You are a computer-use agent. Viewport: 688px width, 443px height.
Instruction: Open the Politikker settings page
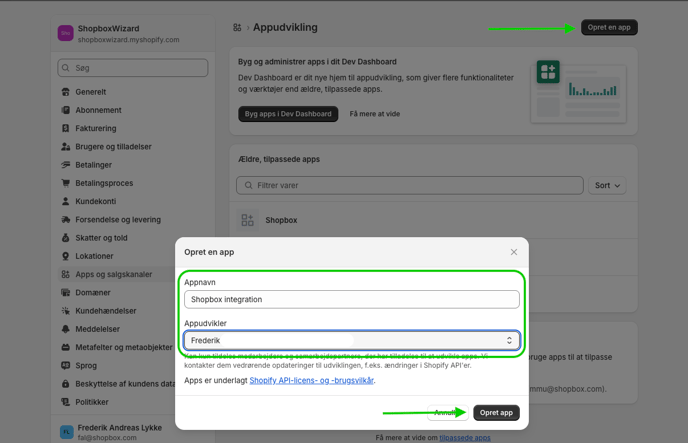pos(92,402)
